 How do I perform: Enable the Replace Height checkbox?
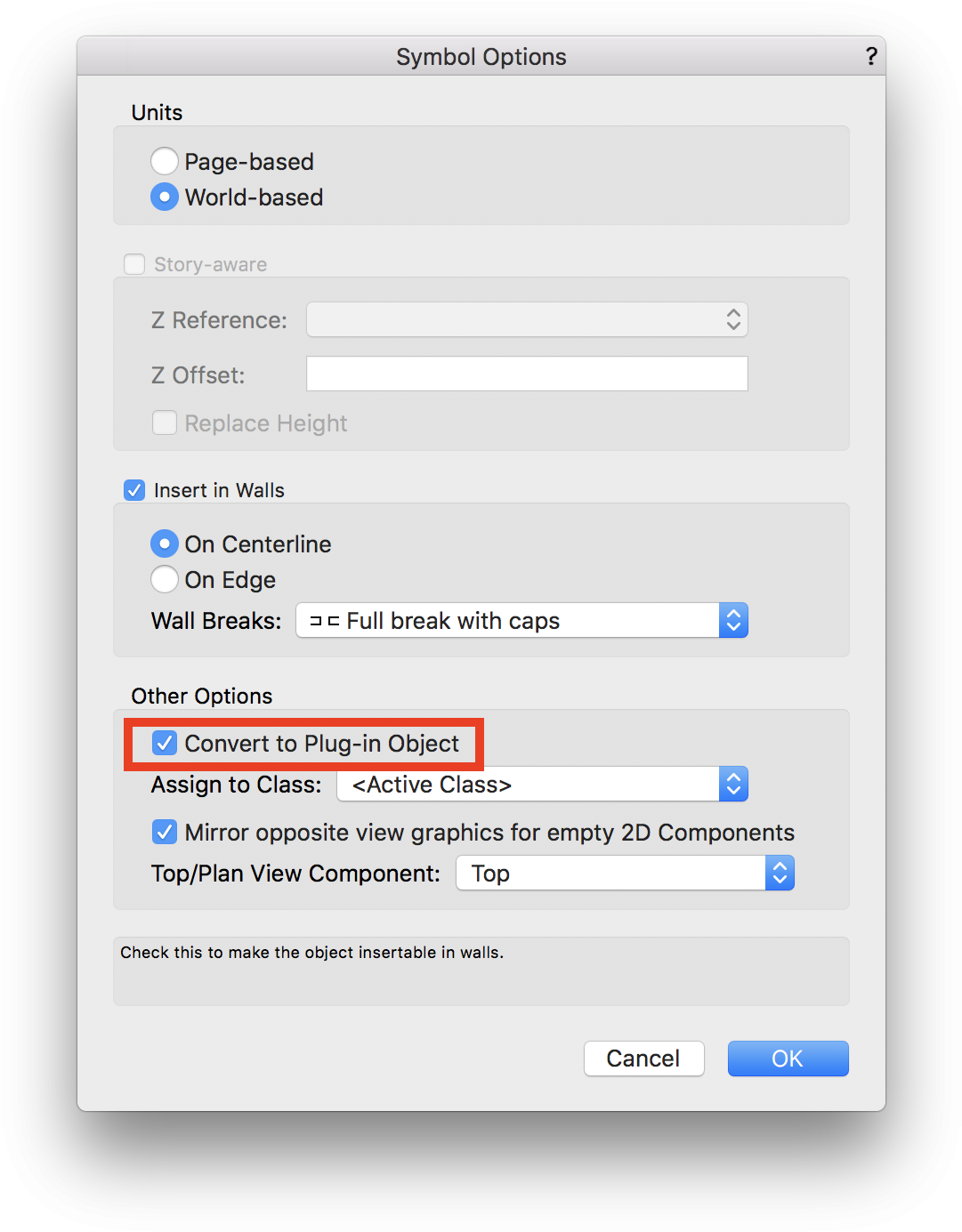[x=165, y=423]
